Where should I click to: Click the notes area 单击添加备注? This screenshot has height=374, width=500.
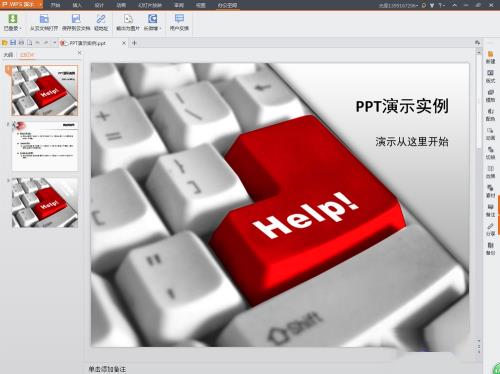coord(107,369)
